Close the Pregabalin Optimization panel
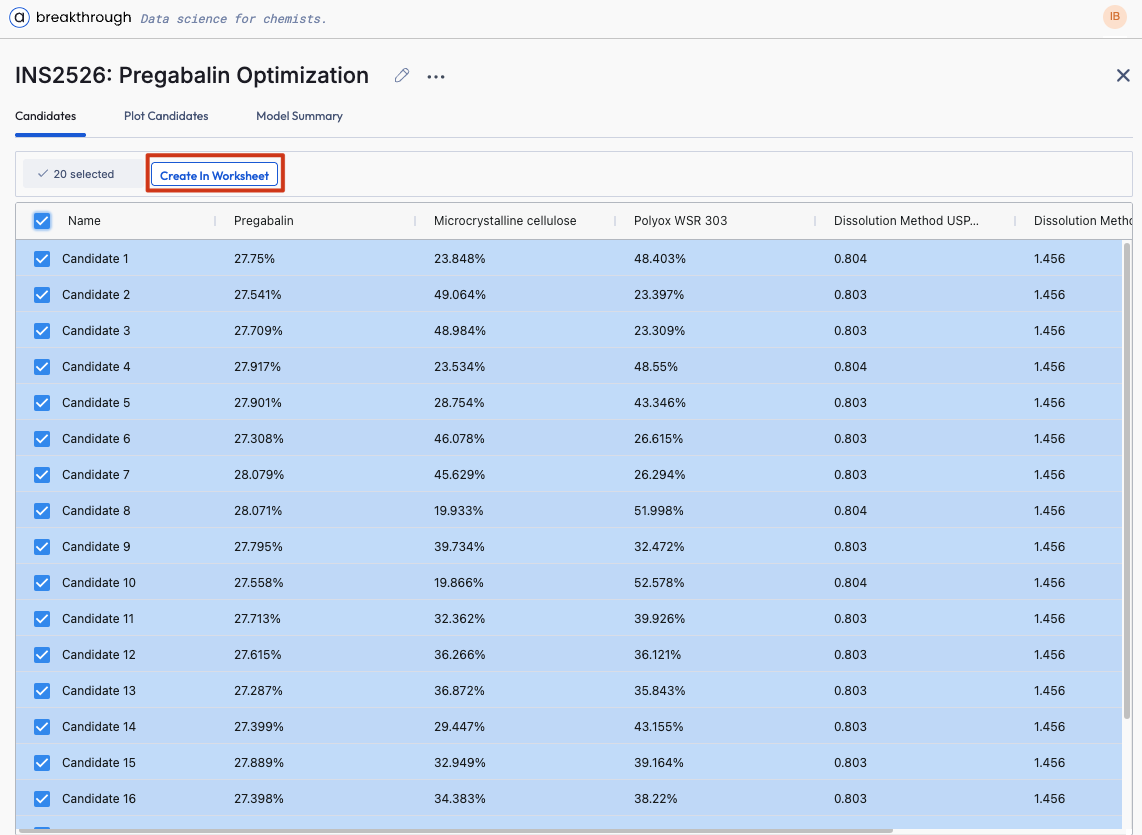 coord(1123,75)
